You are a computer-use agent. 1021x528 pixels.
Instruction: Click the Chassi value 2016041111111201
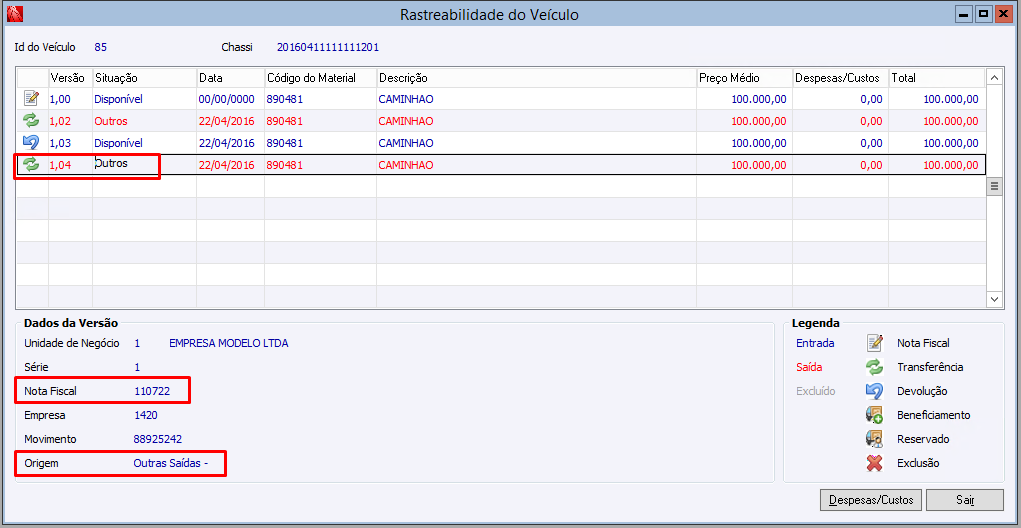pos(328,47)
